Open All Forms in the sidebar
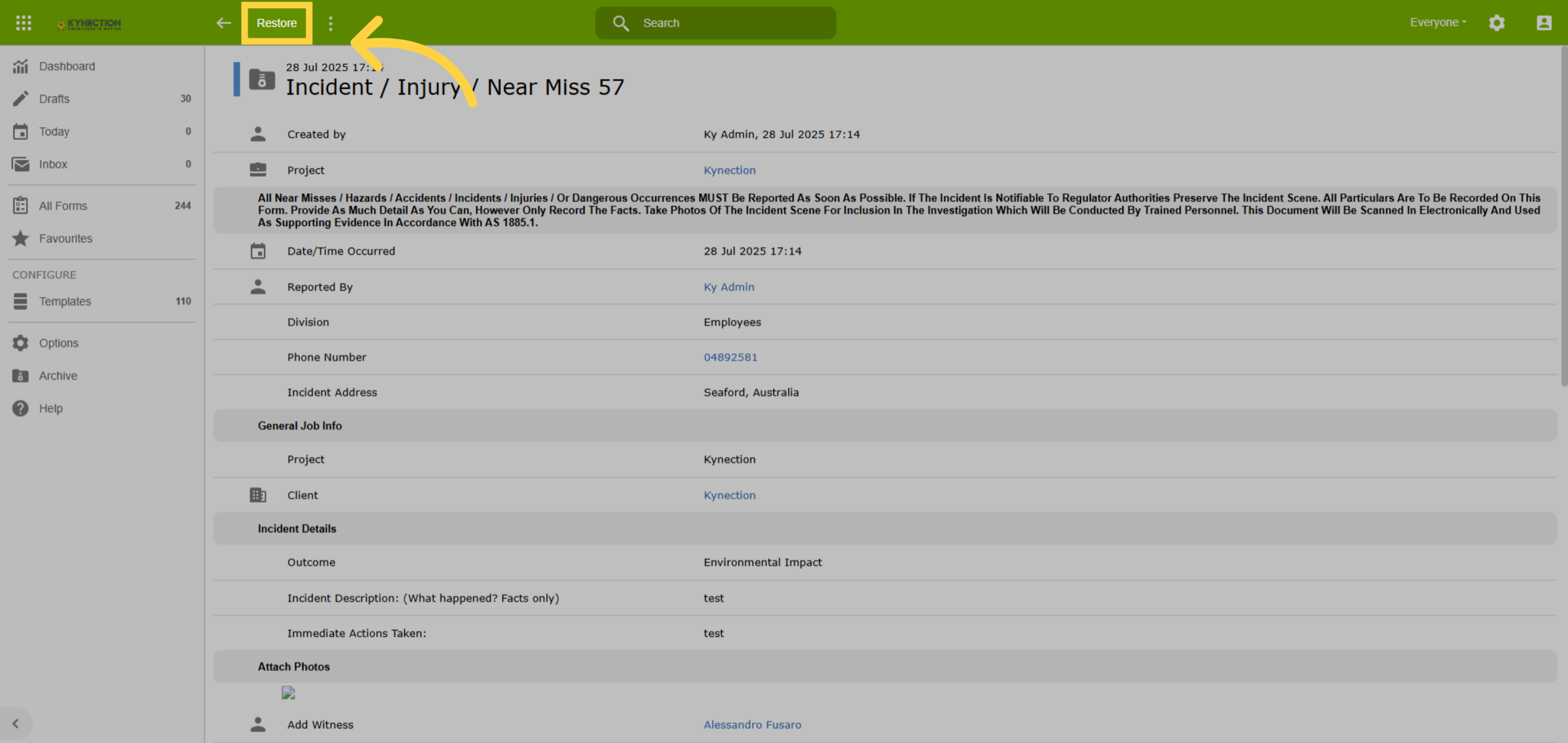Viewport: 1568px width, 743px height. click(x=102, y=206)
